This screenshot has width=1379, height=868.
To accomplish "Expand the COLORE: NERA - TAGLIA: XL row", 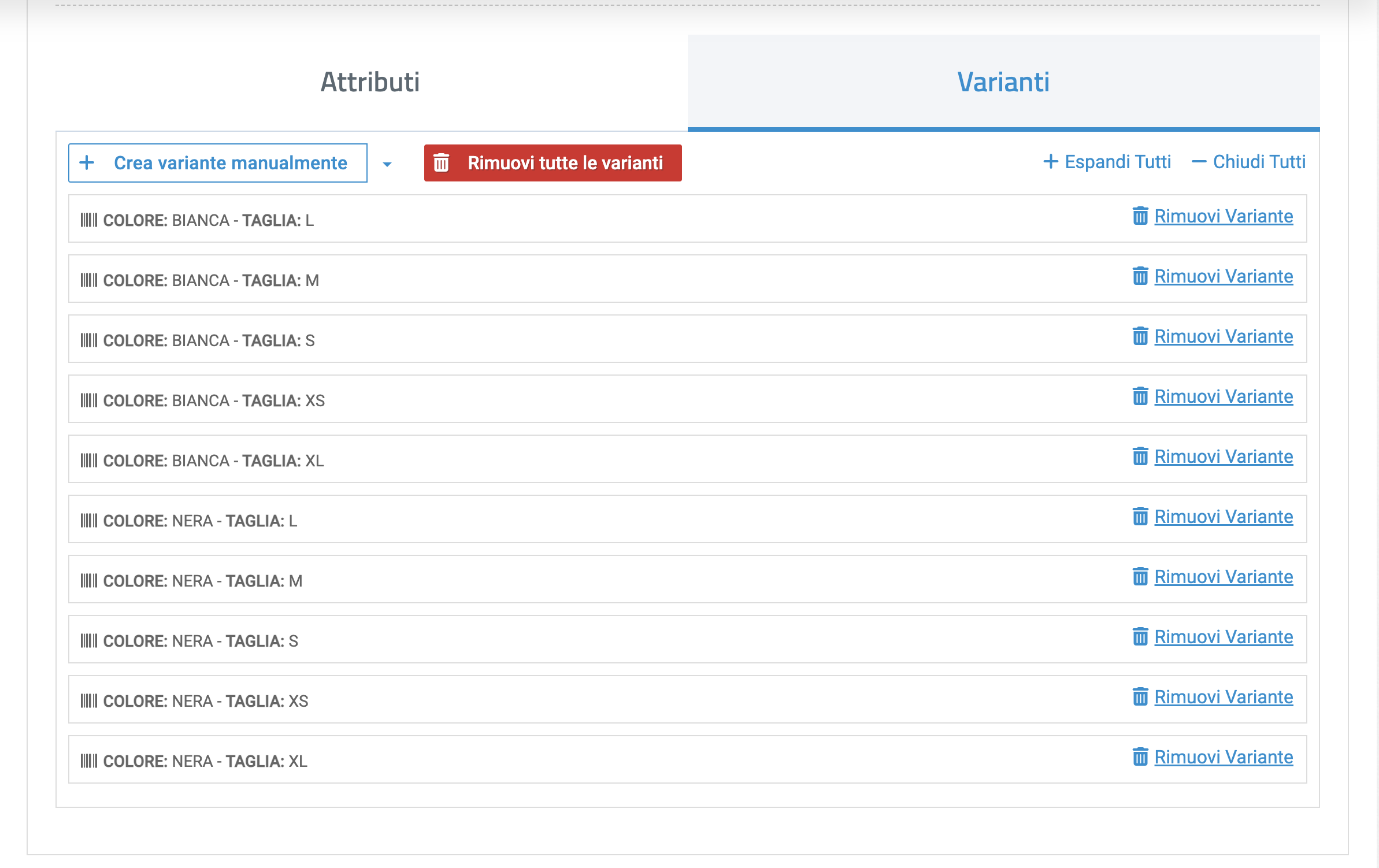I will pos(688,759).
